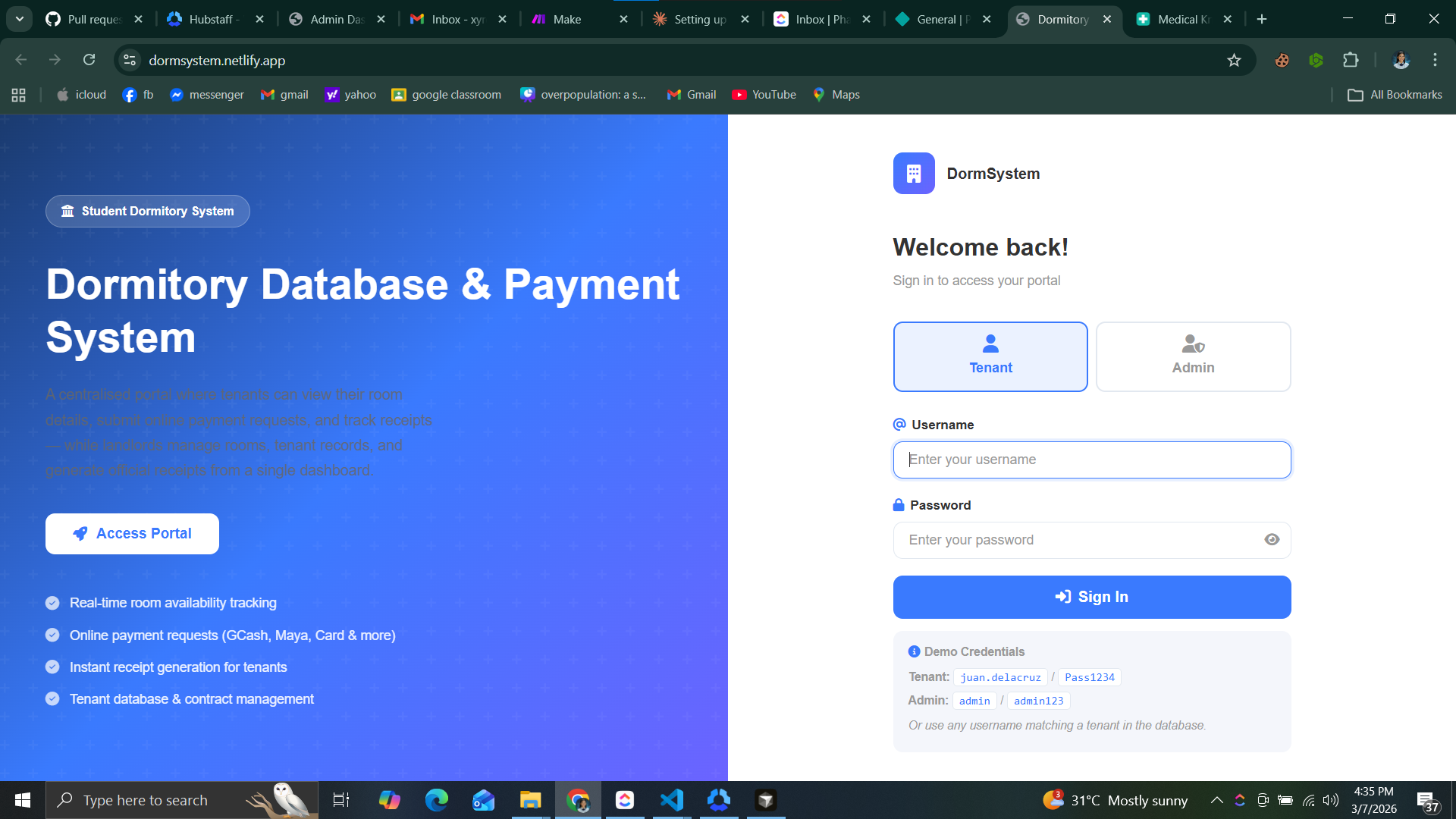Focus the username input field

point(1091,460)
